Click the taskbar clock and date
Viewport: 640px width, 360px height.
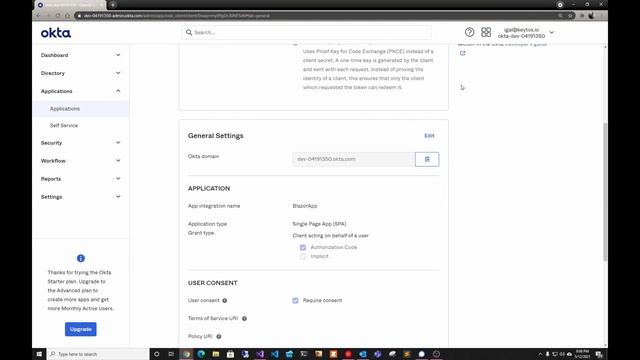coord(582,354)
